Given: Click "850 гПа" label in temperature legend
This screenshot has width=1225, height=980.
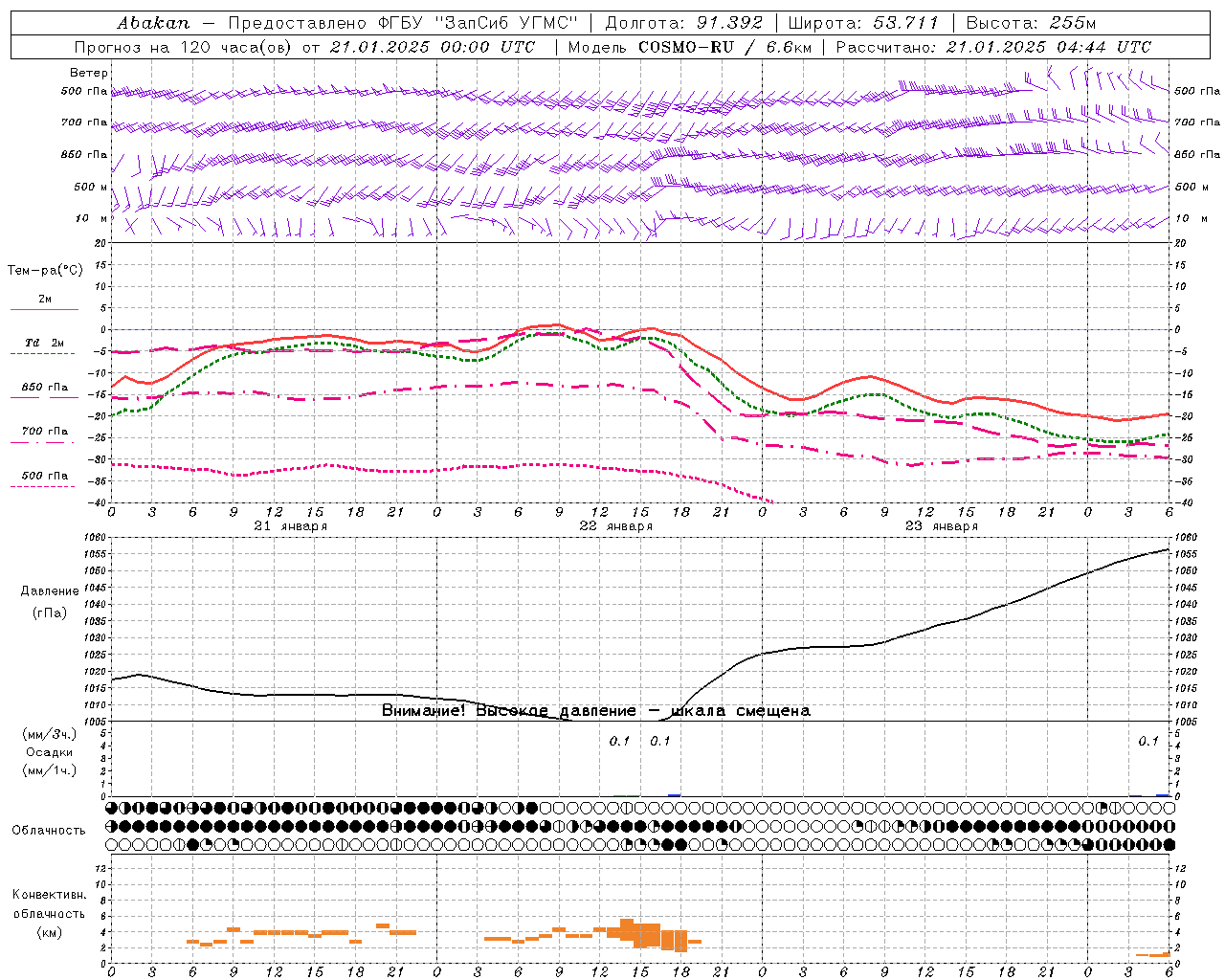Looking at the screenshot, I should click(44, 388).
